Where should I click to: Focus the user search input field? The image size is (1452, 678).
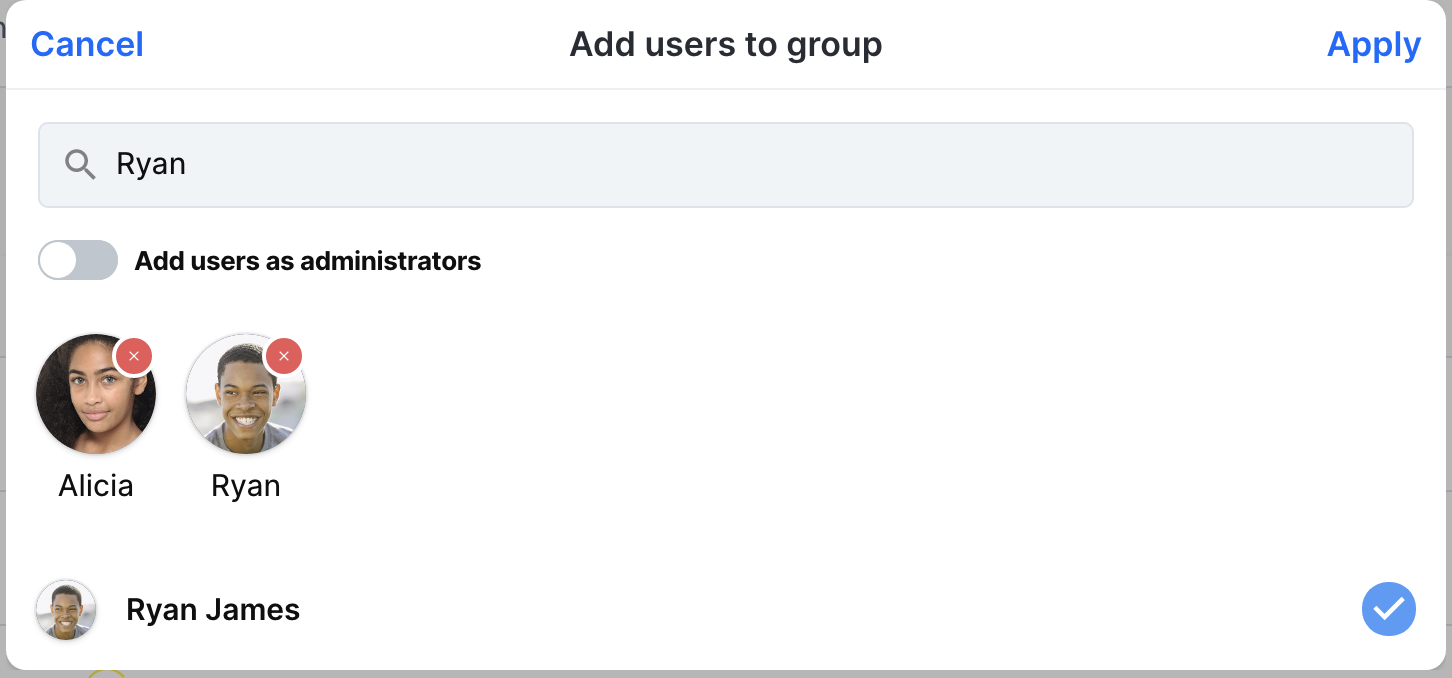726,165
